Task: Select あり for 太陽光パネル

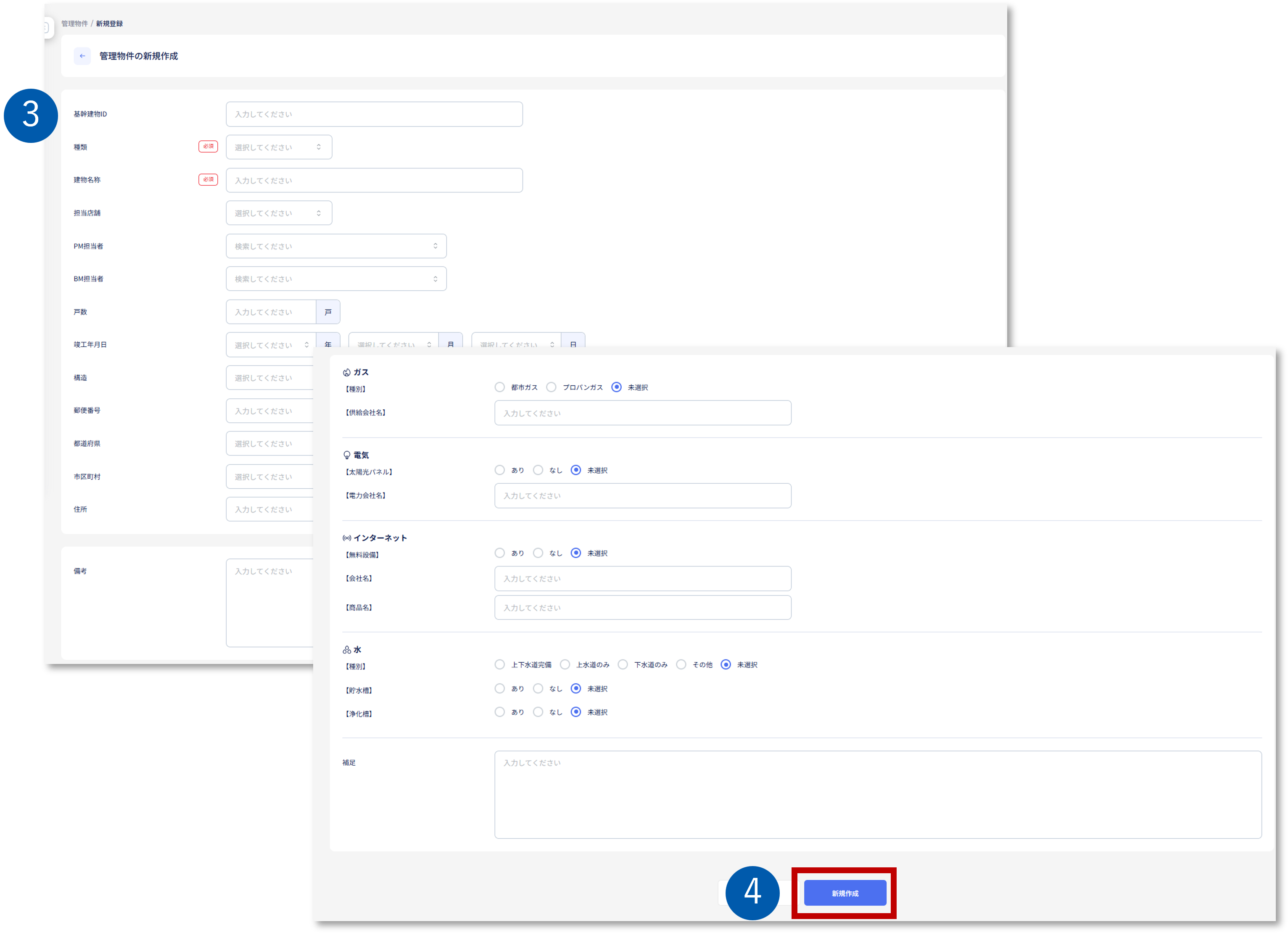Action: 500,470
